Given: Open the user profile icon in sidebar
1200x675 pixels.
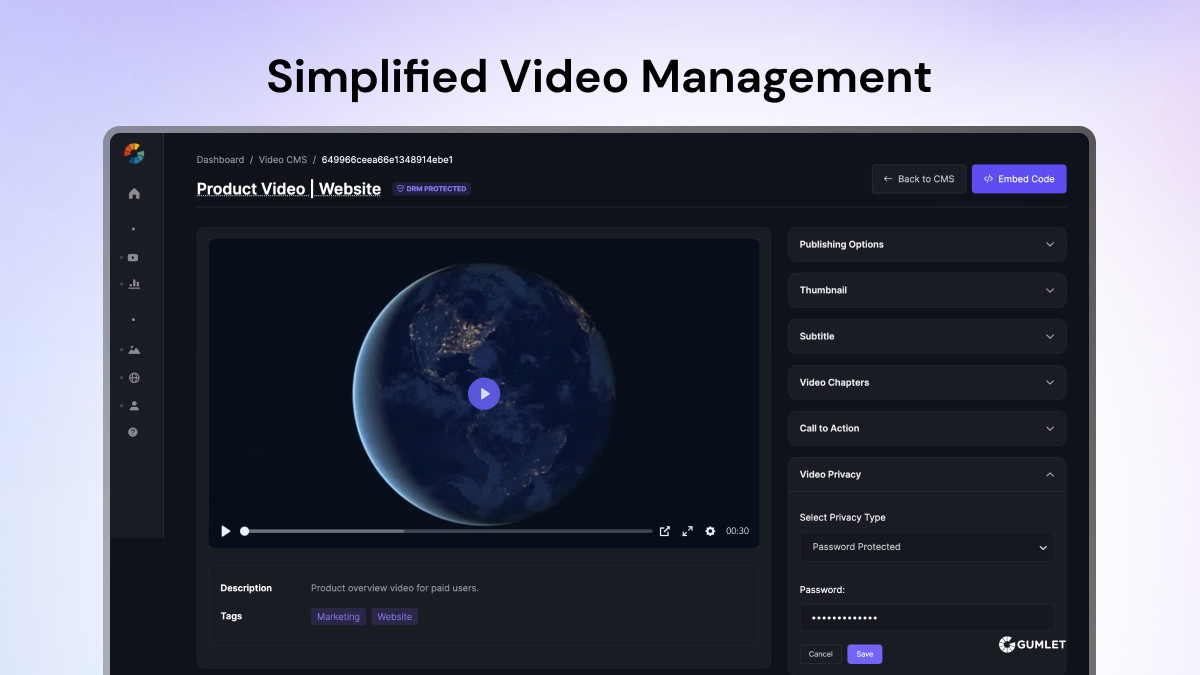Looking at the screenshot, I should click(x=134, y=406).
